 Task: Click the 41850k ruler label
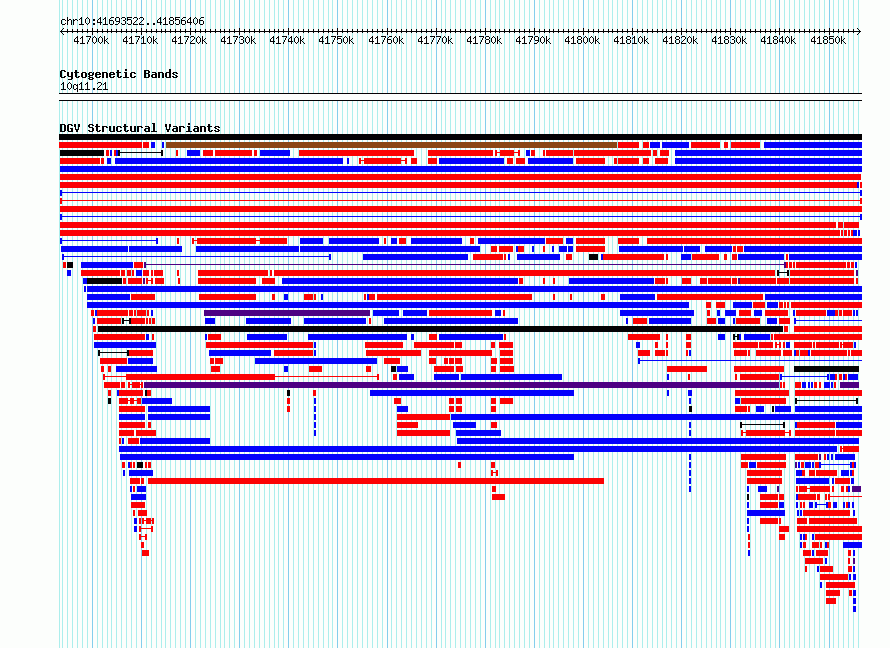coord(828,40)
